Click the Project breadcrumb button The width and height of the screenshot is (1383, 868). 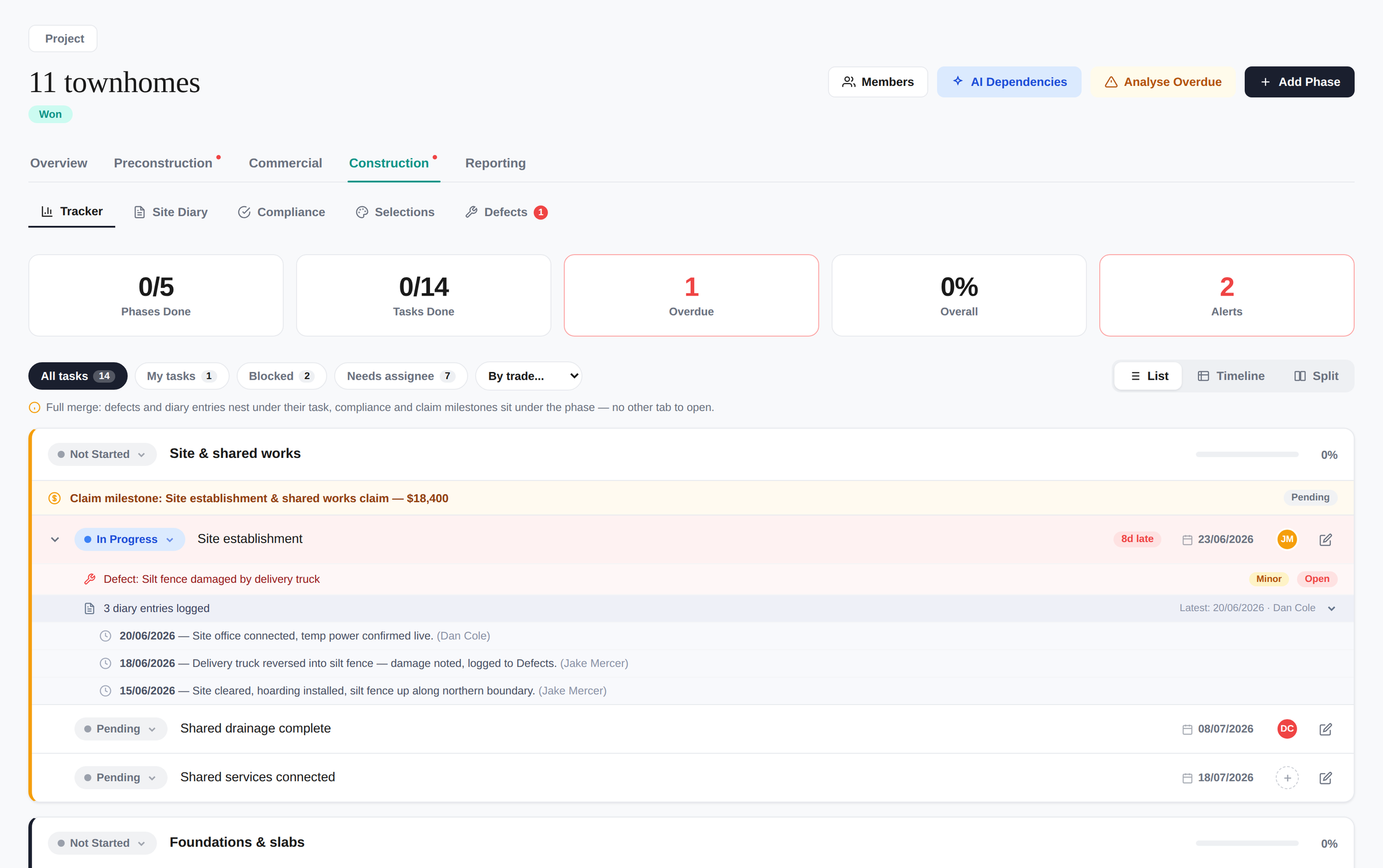click(63, 39)
